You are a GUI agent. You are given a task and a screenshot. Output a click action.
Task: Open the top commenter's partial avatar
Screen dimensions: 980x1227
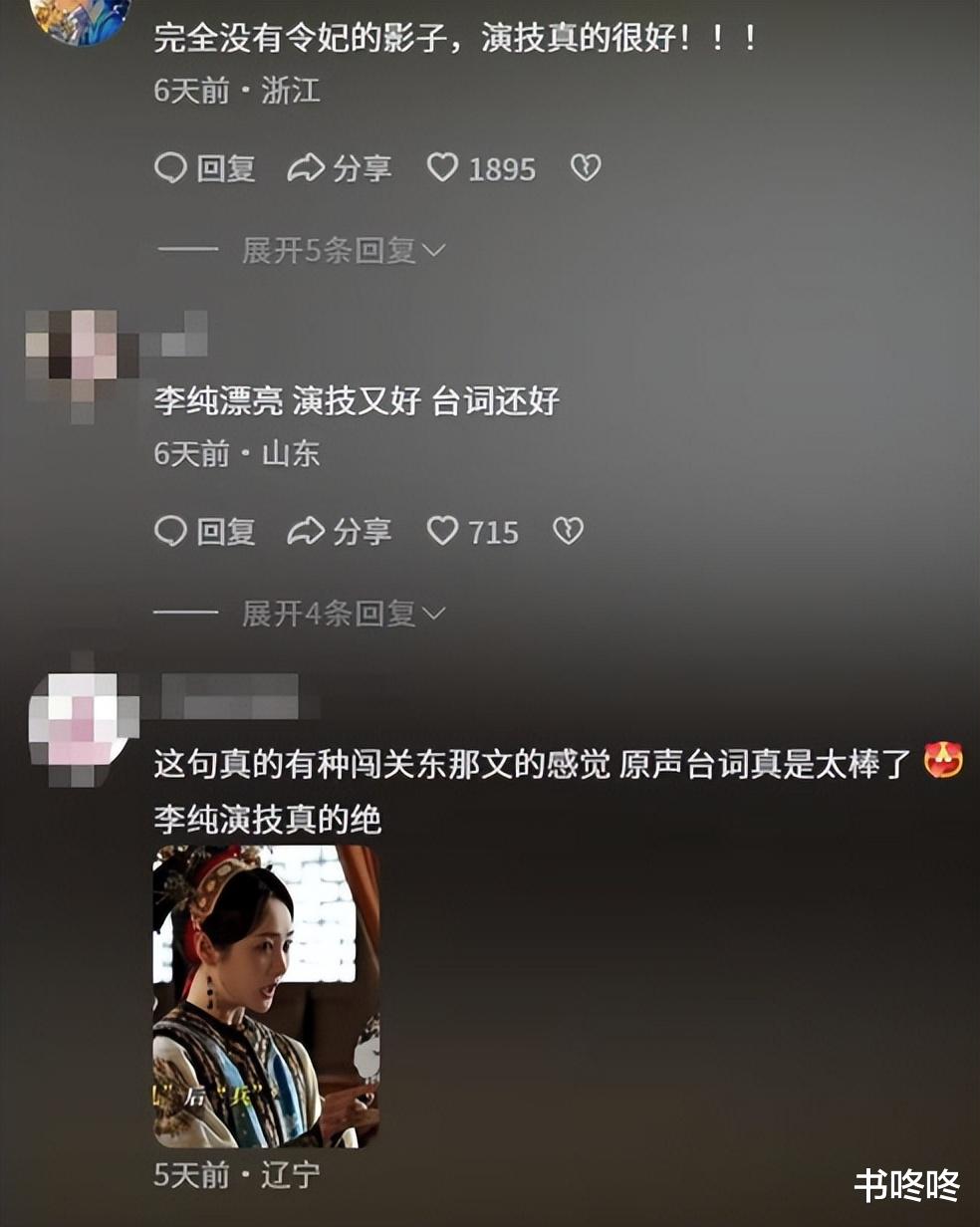coord(82,20)
